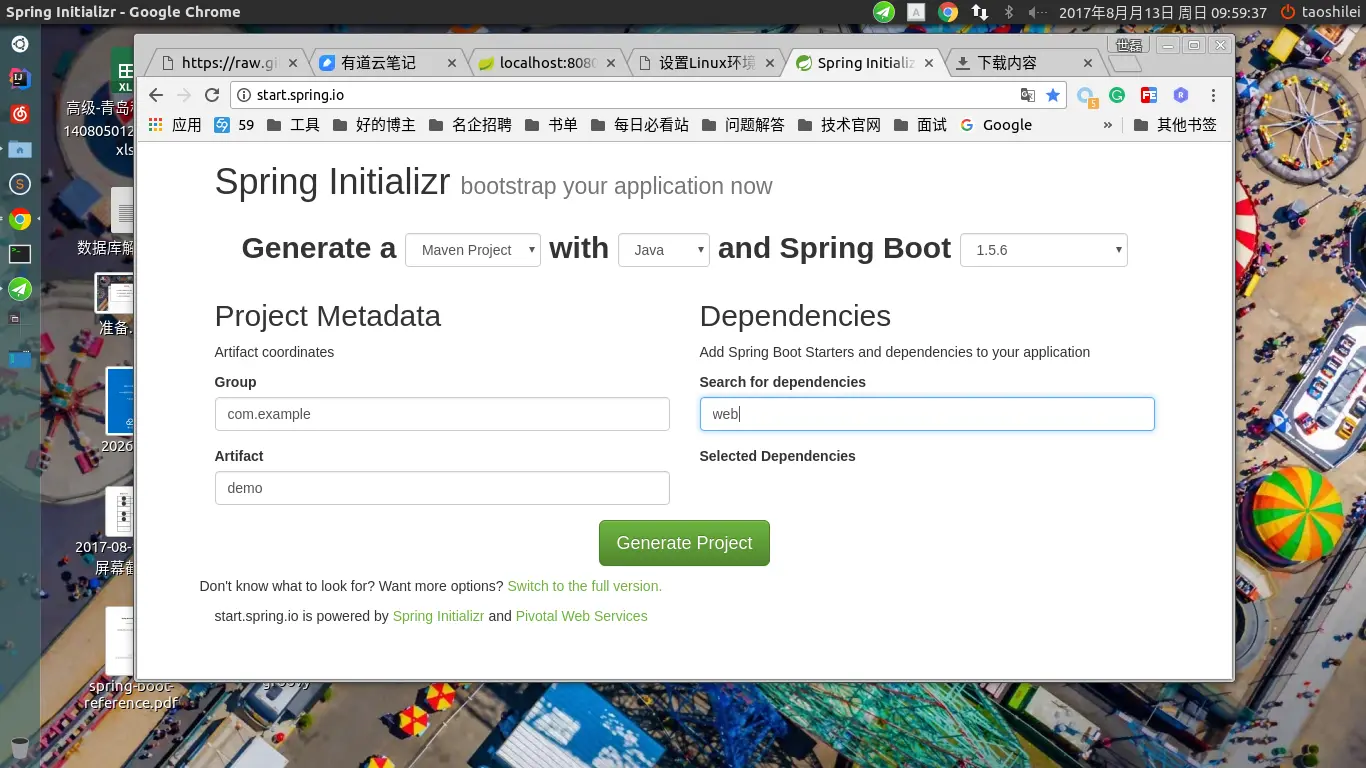Viewport: 1366px width, 768px height.
Task: Click the Bluetooth indicator in top panel
Action: coord(1009,12)
